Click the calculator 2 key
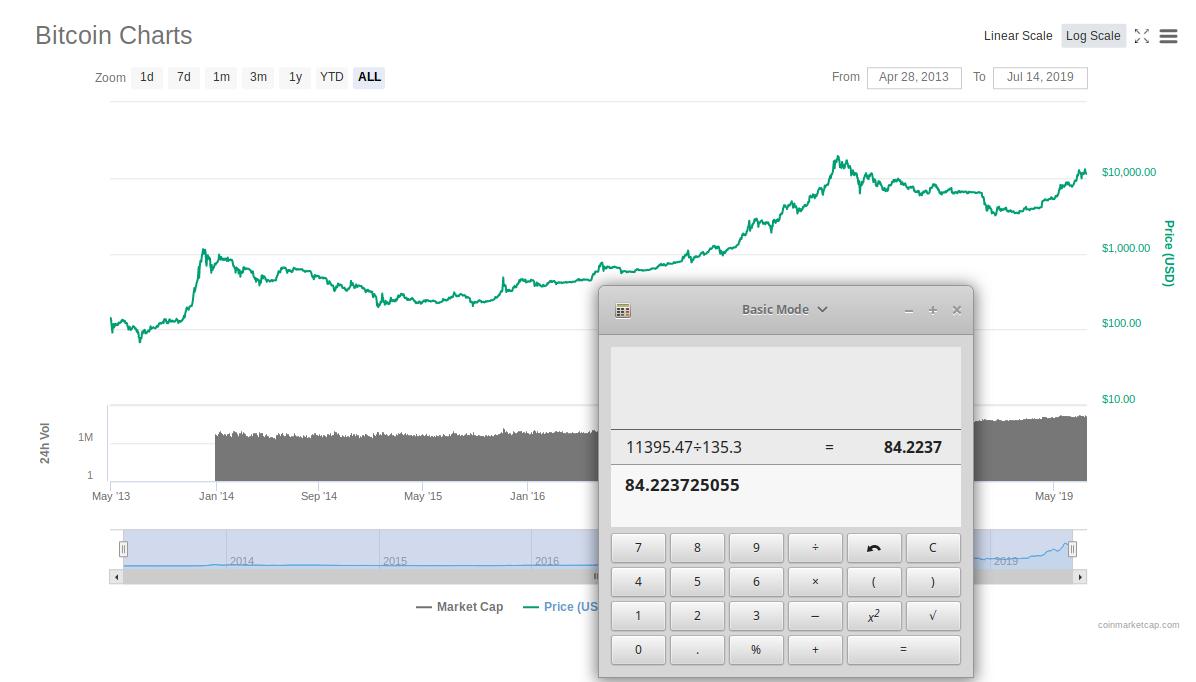Viewport: 1196px width, 682px height. point(697,616)
